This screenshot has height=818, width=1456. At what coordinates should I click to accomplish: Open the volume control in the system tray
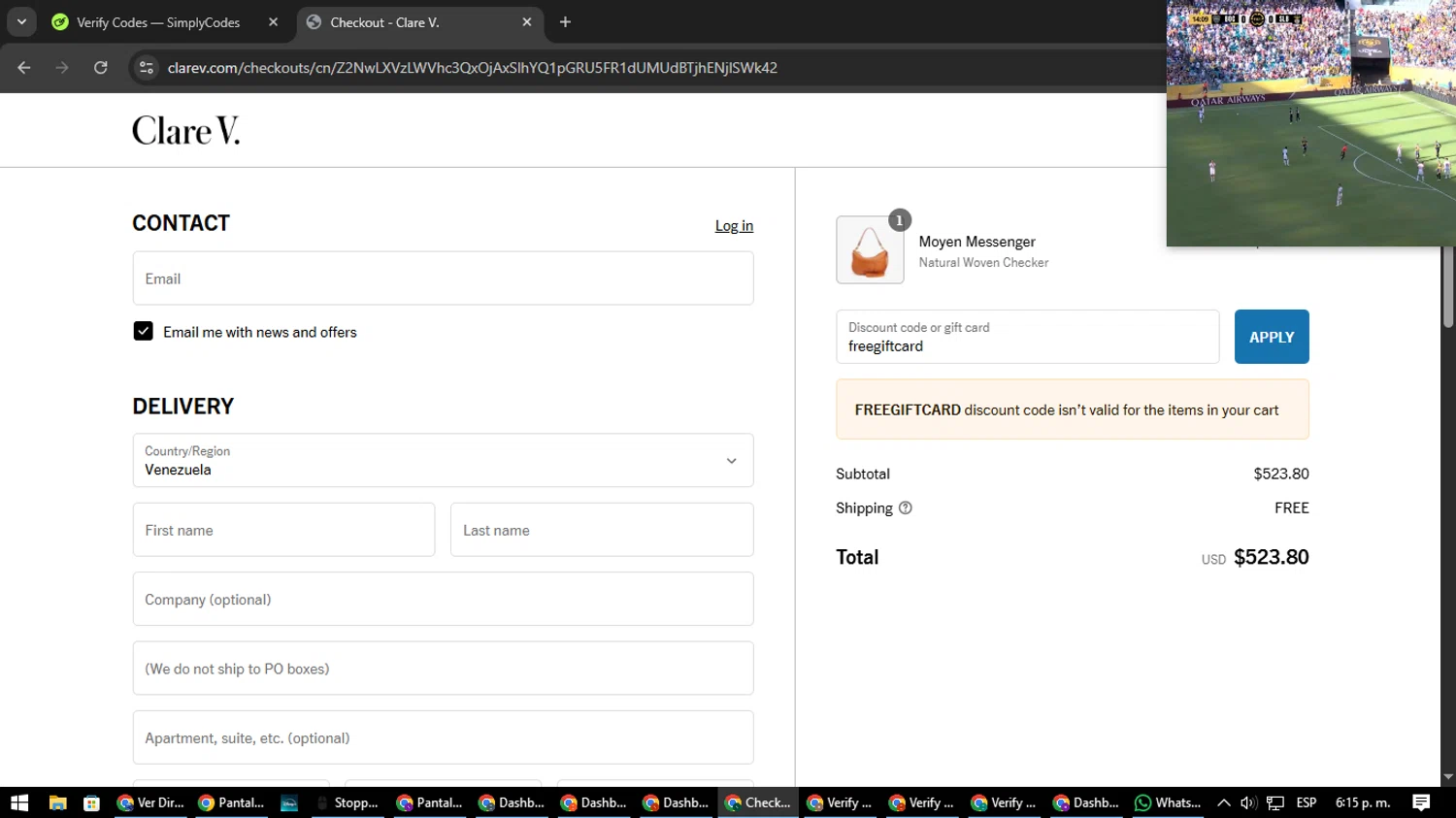click(x=1248, y=802)
